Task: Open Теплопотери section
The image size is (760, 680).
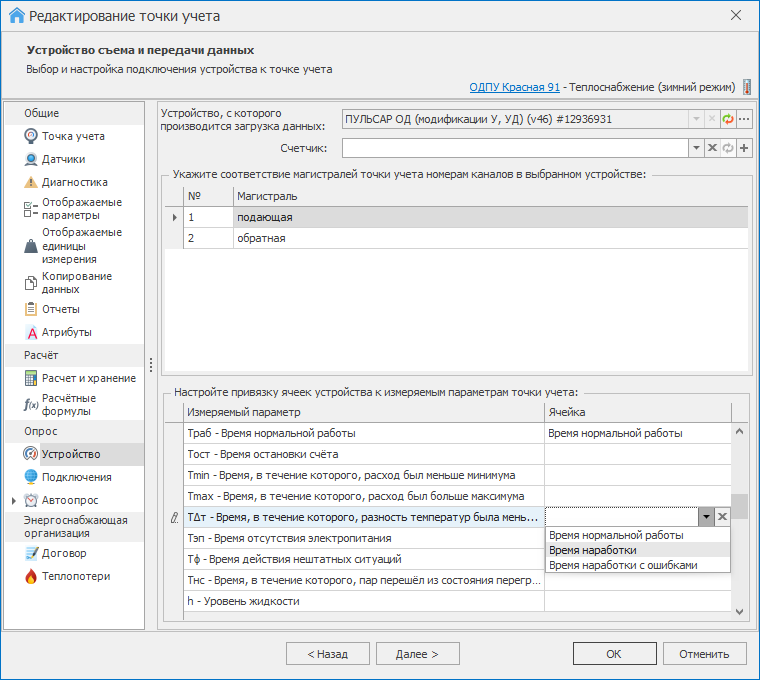Action: pyautogui.click(x=75, y=576)
